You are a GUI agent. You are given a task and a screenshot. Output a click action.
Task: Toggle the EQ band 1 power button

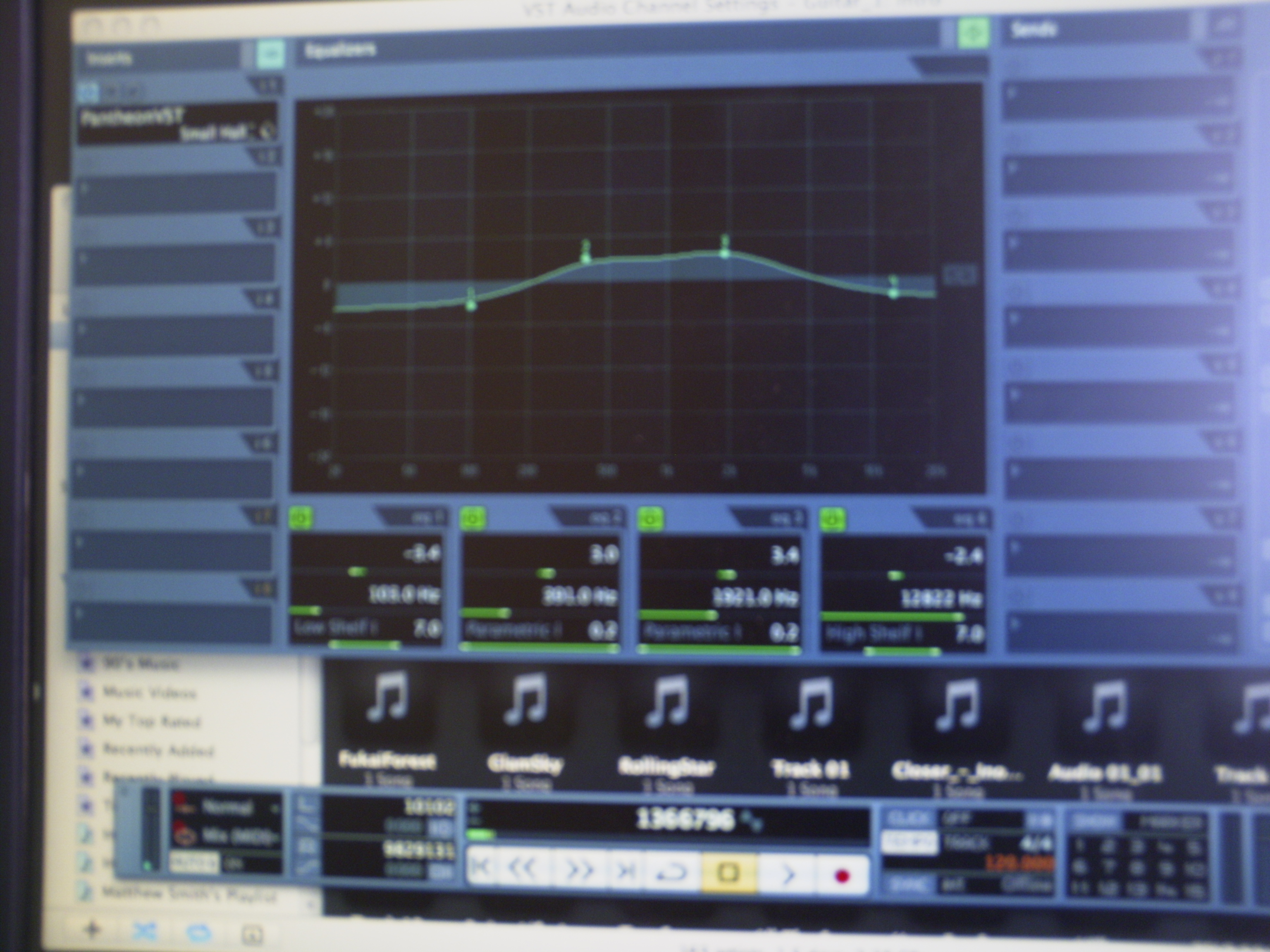(301, 518)
